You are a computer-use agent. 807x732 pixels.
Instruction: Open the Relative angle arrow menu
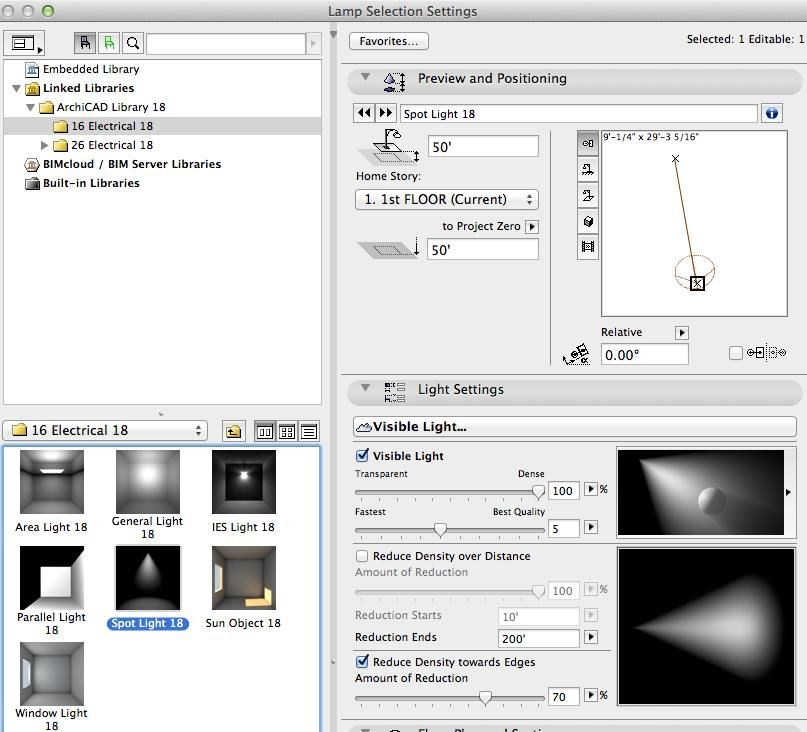click(682, 333)
